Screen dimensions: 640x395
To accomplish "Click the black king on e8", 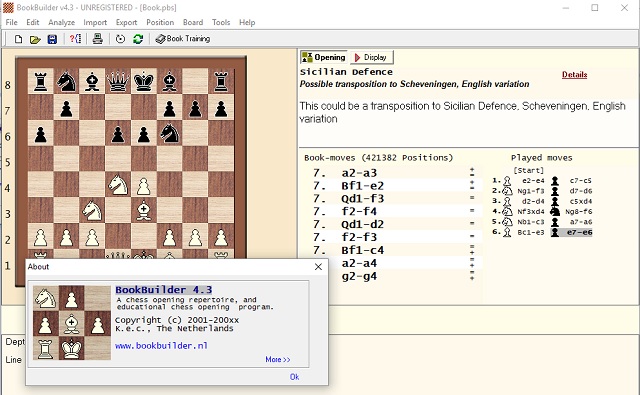I will coord(144,81).
